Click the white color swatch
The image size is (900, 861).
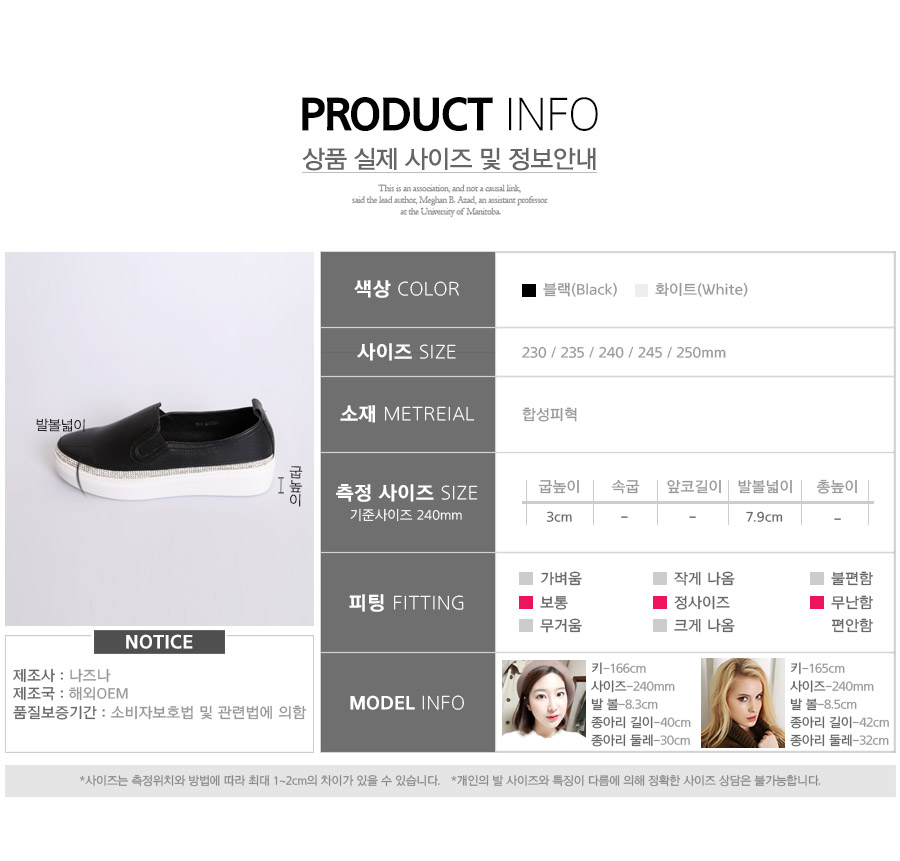tap(641, 290)
